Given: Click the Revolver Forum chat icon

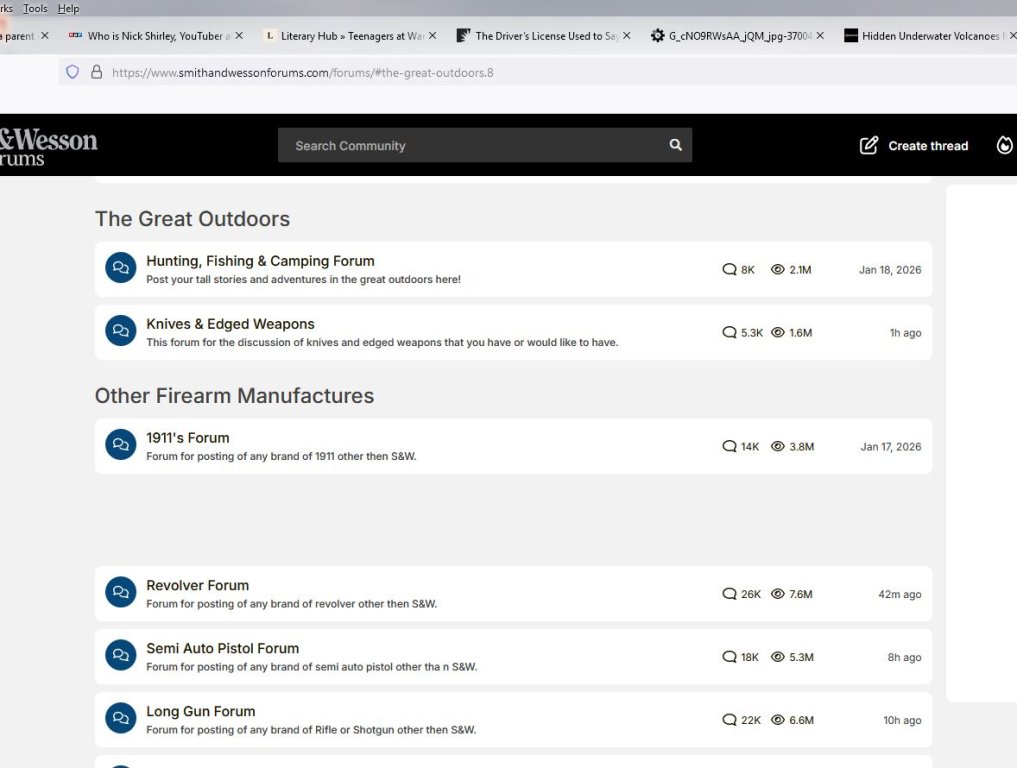Looking at the screenshot, I should 121,593.
